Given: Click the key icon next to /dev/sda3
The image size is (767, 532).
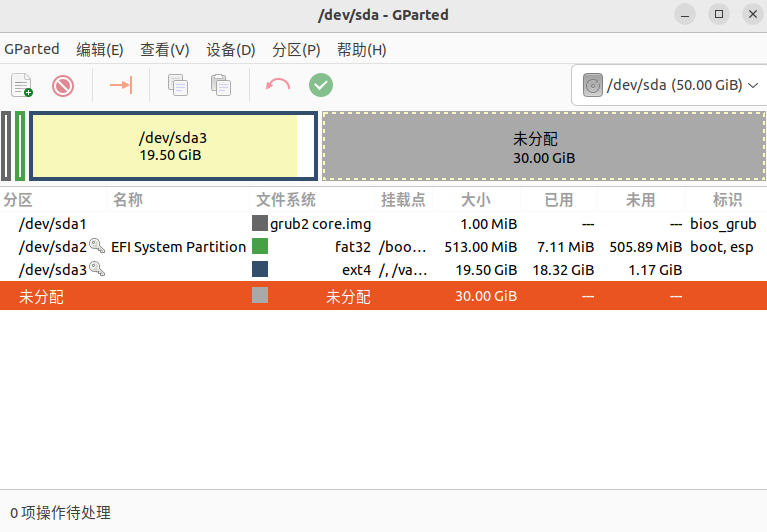Looking at the screenshot, I should (x=97, y=269).
